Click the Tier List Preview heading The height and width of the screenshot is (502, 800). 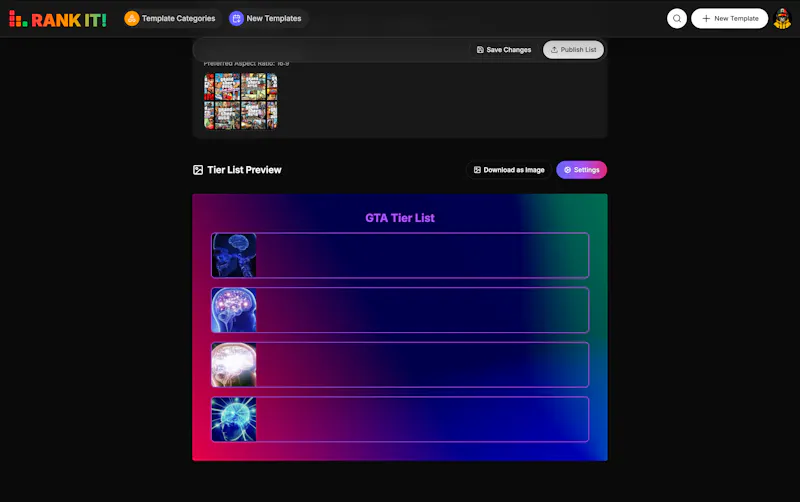point(244,170)
